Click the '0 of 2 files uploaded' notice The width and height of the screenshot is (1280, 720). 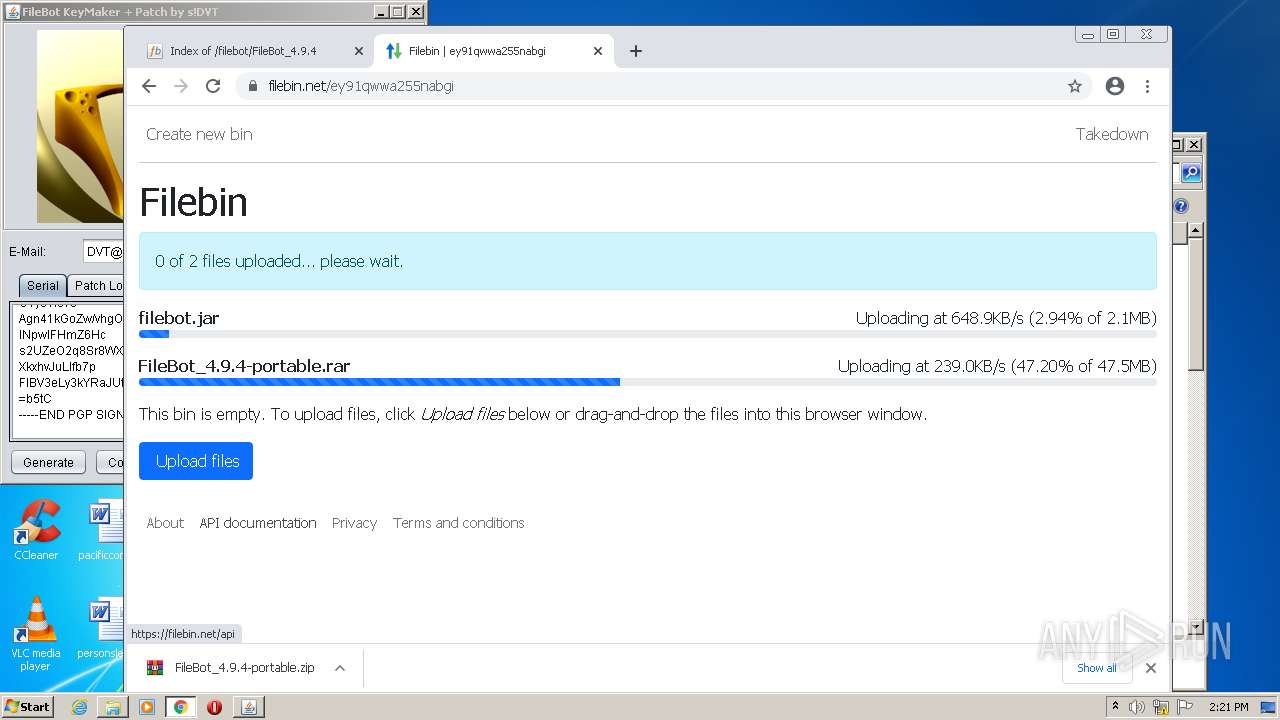pyautogui.click(x=648, y=261)
